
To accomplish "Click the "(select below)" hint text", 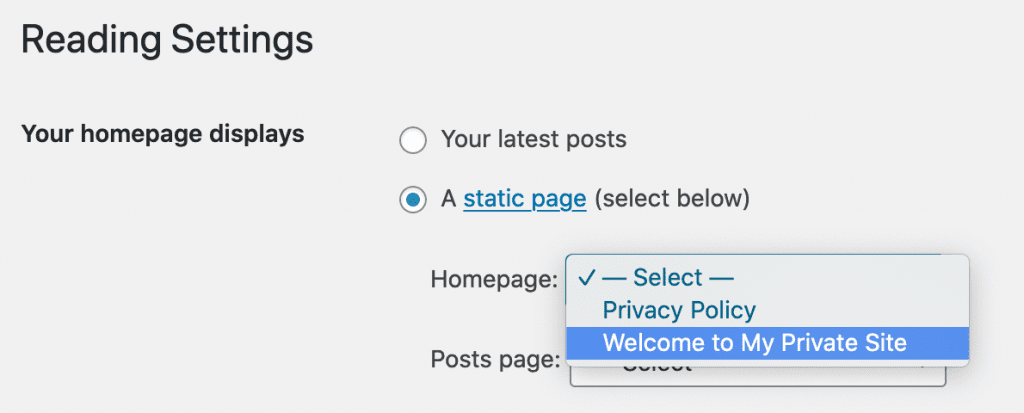I will [671, 199].
